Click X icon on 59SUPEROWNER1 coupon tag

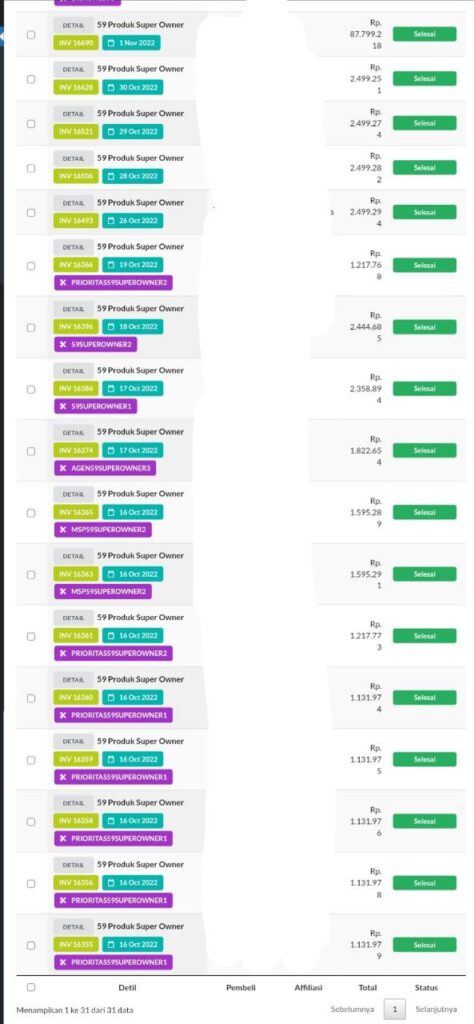point(63,406)
